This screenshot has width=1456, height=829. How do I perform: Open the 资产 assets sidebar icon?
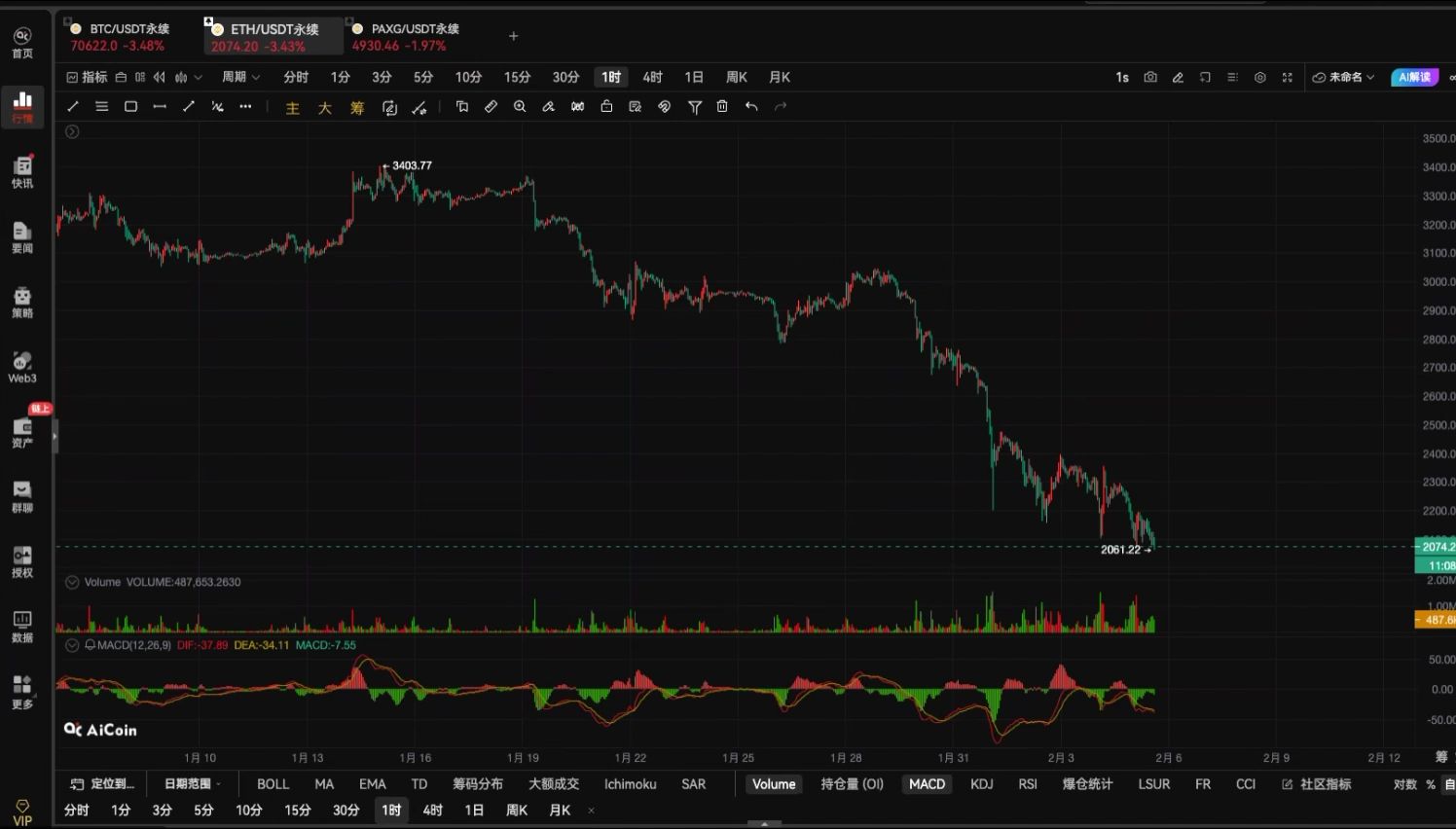click(x=22, y=433)
